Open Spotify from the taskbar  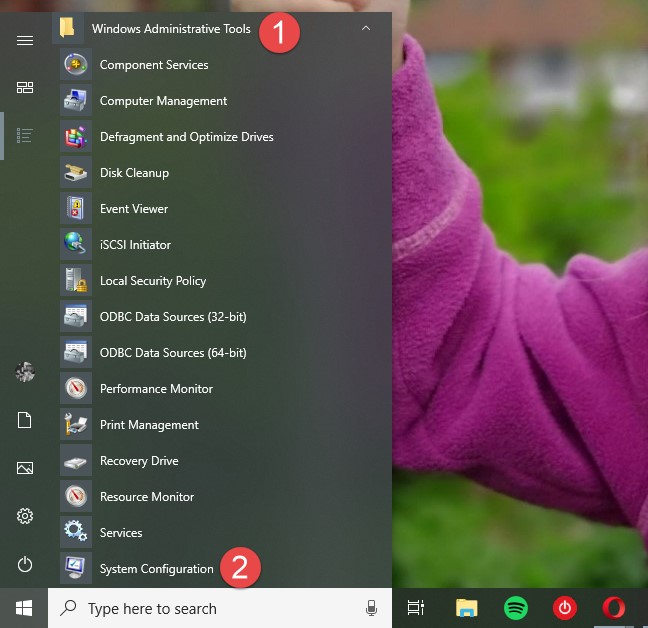[515, 608]
